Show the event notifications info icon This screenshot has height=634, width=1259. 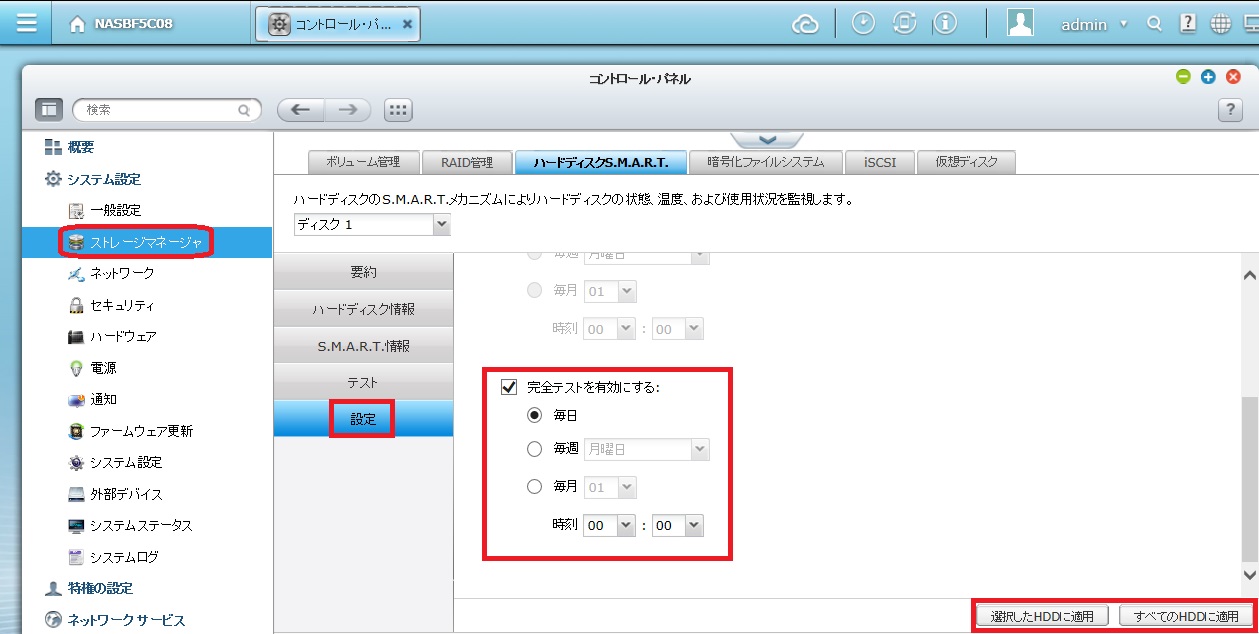pos(945,24)
